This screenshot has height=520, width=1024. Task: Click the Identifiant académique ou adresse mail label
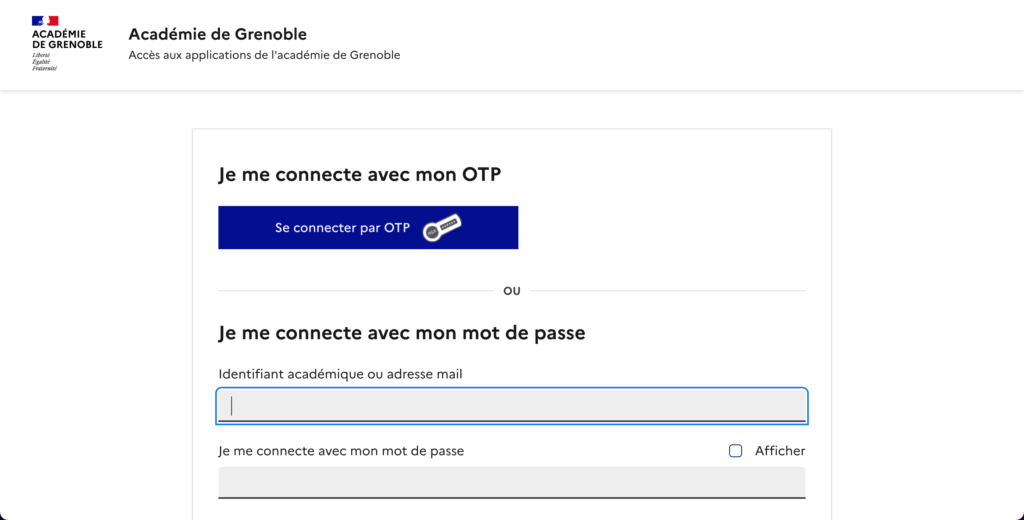pos(340,374)
